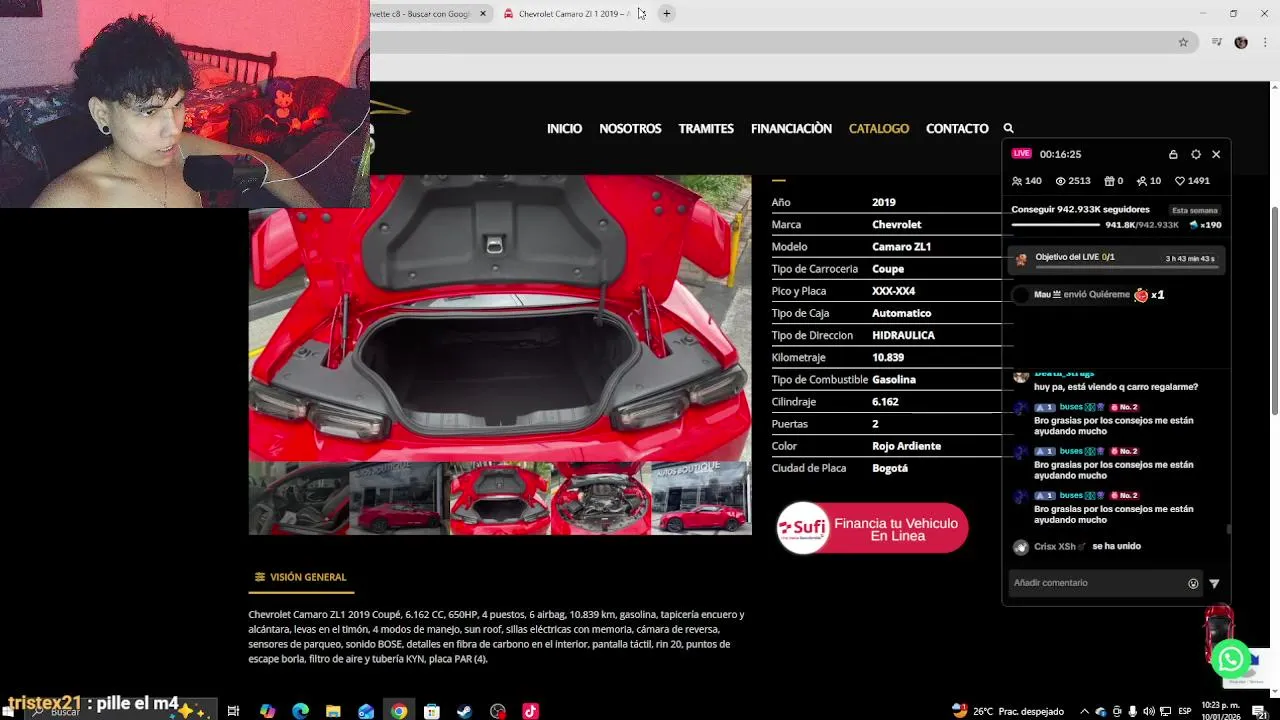Open TikTok LIVE Studio taskbar icon

(530, 711)
